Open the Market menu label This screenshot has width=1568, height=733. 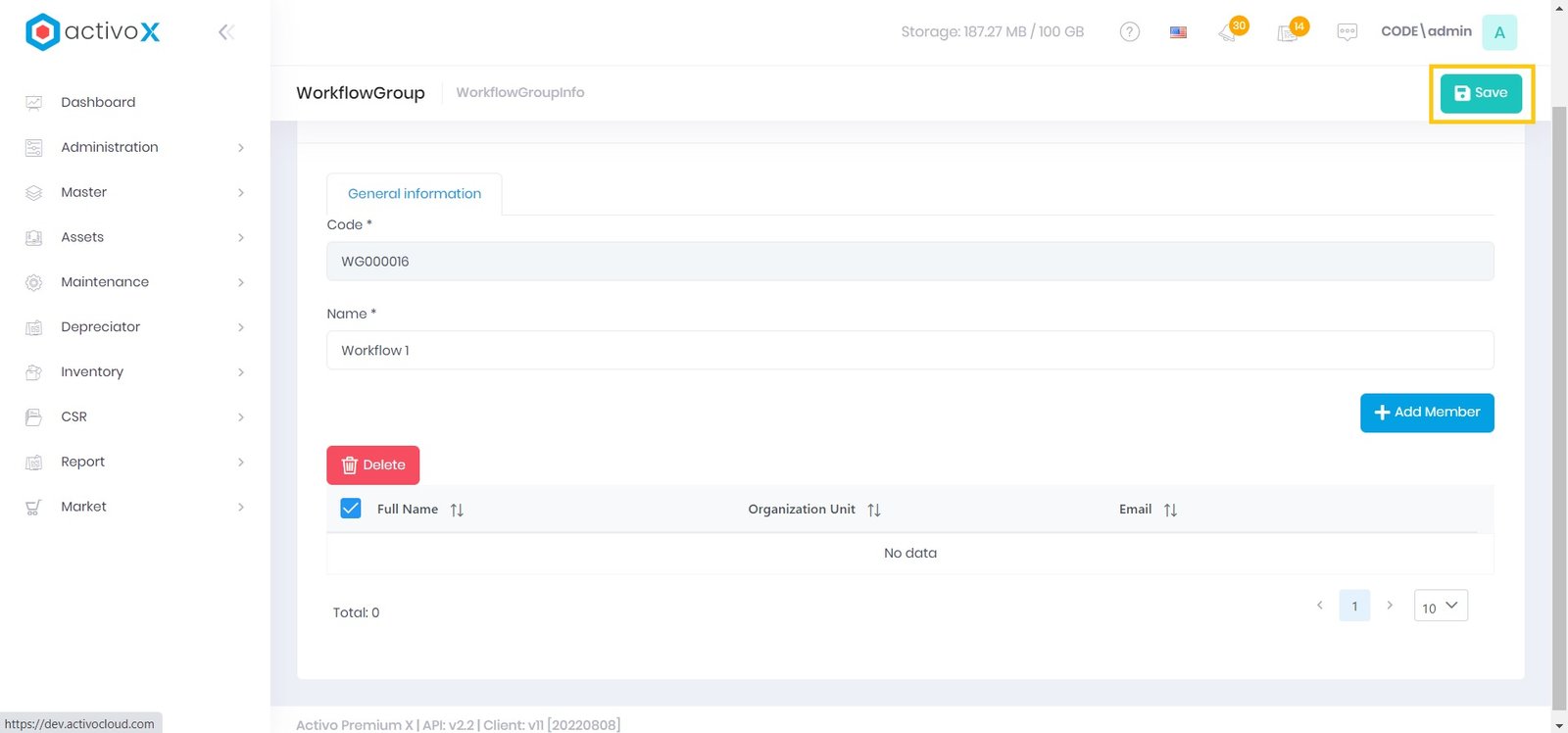(x=83, y=507)
